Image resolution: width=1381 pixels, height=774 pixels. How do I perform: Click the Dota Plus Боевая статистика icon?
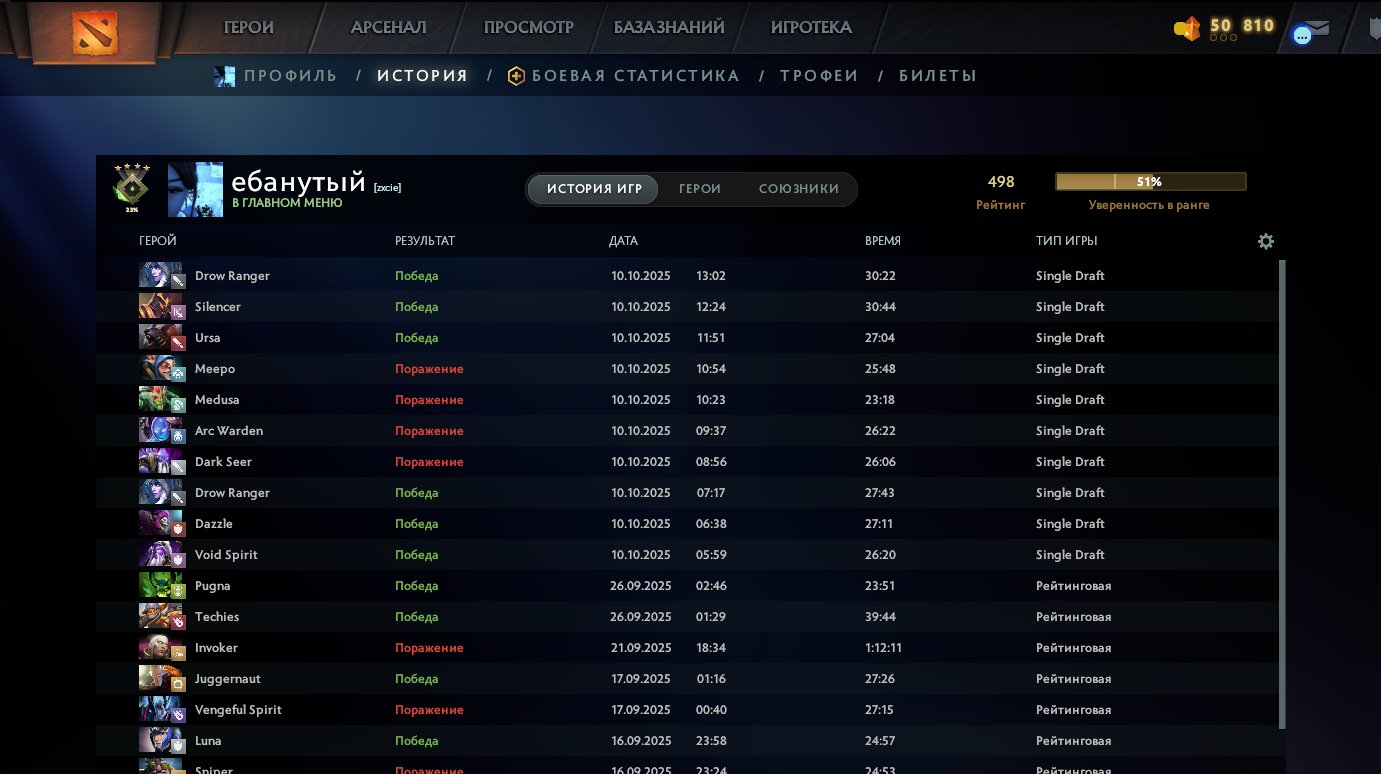coord(516,76)
